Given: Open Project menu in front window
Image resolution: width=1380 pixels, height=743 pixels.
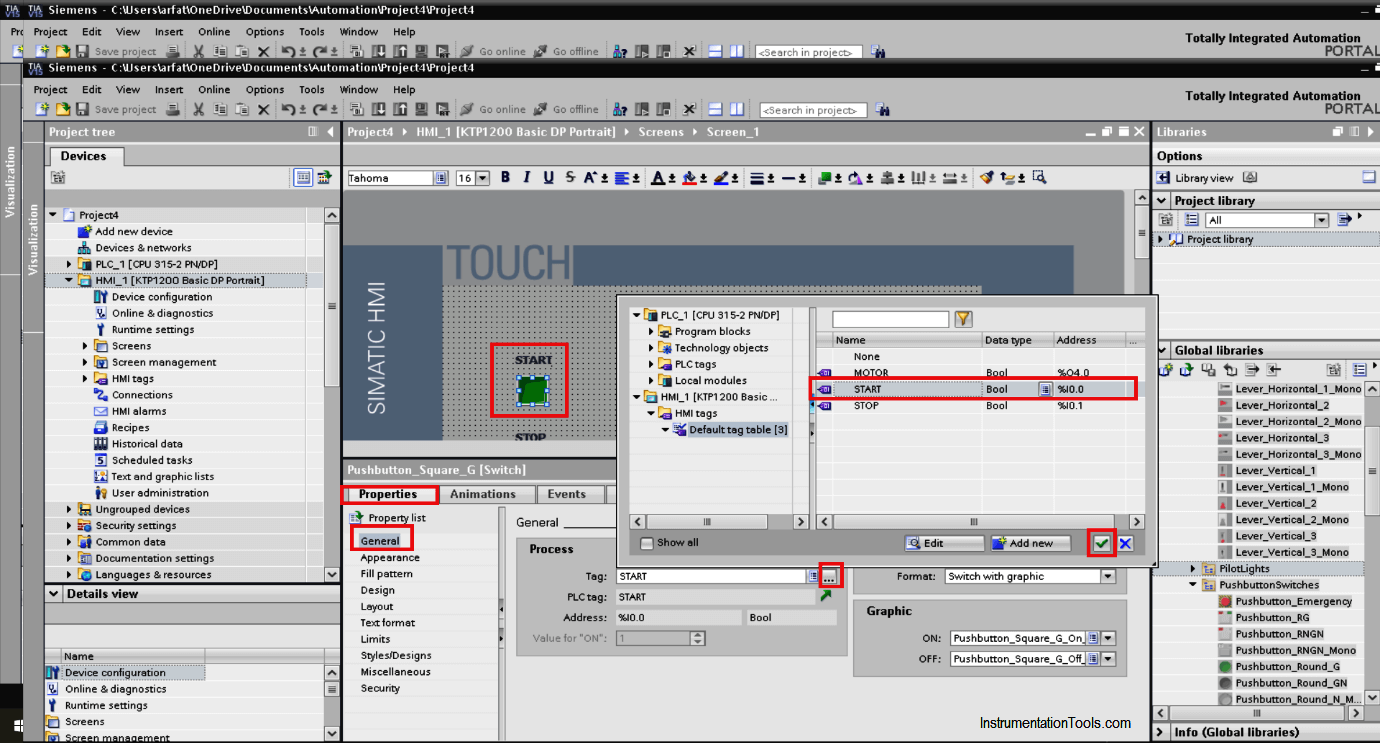Looking at the screenshot, I should coord(50,89).
